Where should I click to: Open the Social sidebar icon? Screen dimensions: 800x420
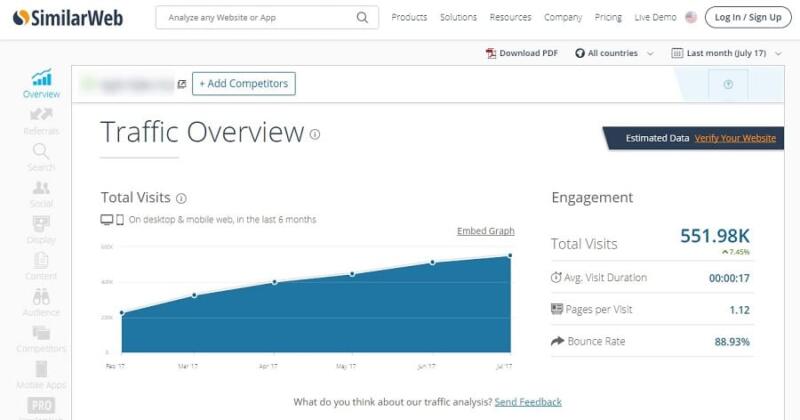point(41,189)
